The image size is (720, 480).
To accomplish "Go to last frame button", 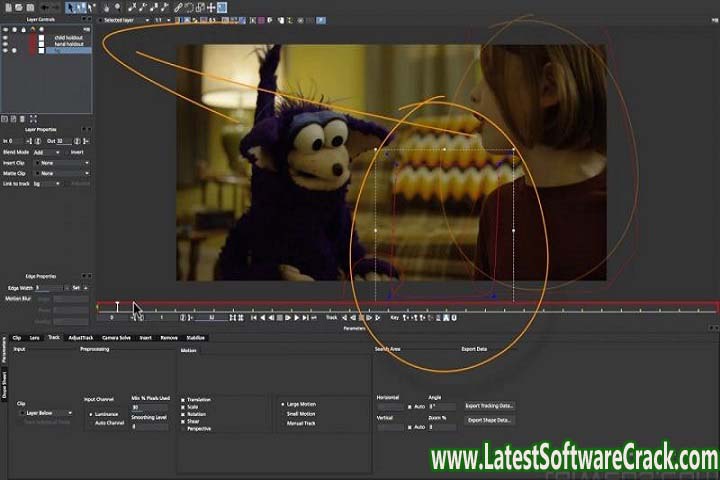I will [305, 318].
